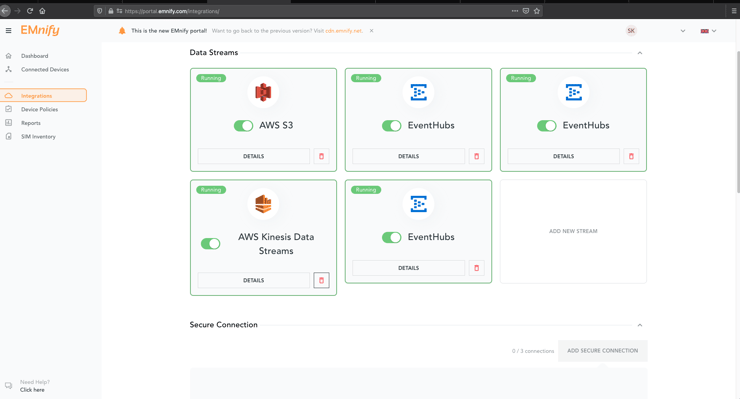
Task: Click the orange AWS Kinesis logo icon
Action: coord(263,204)
